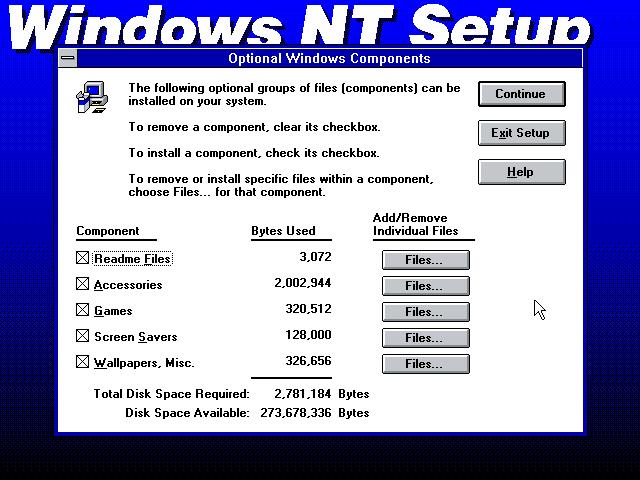This screenshot has width=640, height=480.
Task: Click the Bytes Used column header
Action: (283, 231)
